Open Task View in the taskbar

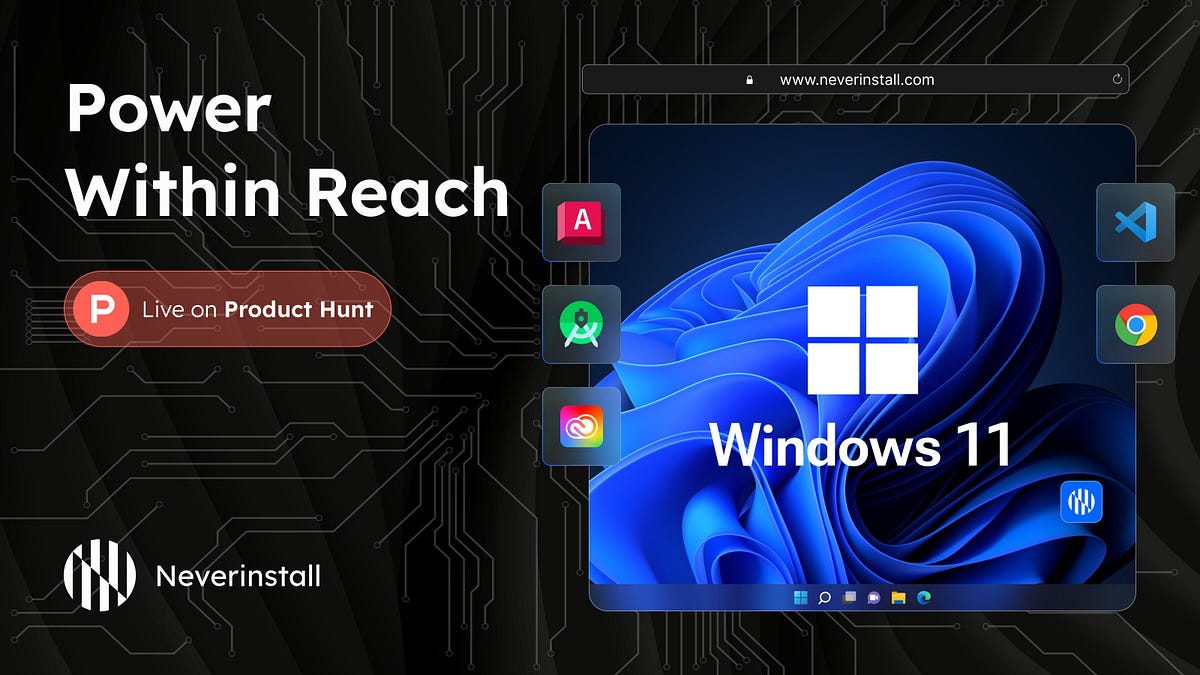pyautogui.click(x=849, y=597)
